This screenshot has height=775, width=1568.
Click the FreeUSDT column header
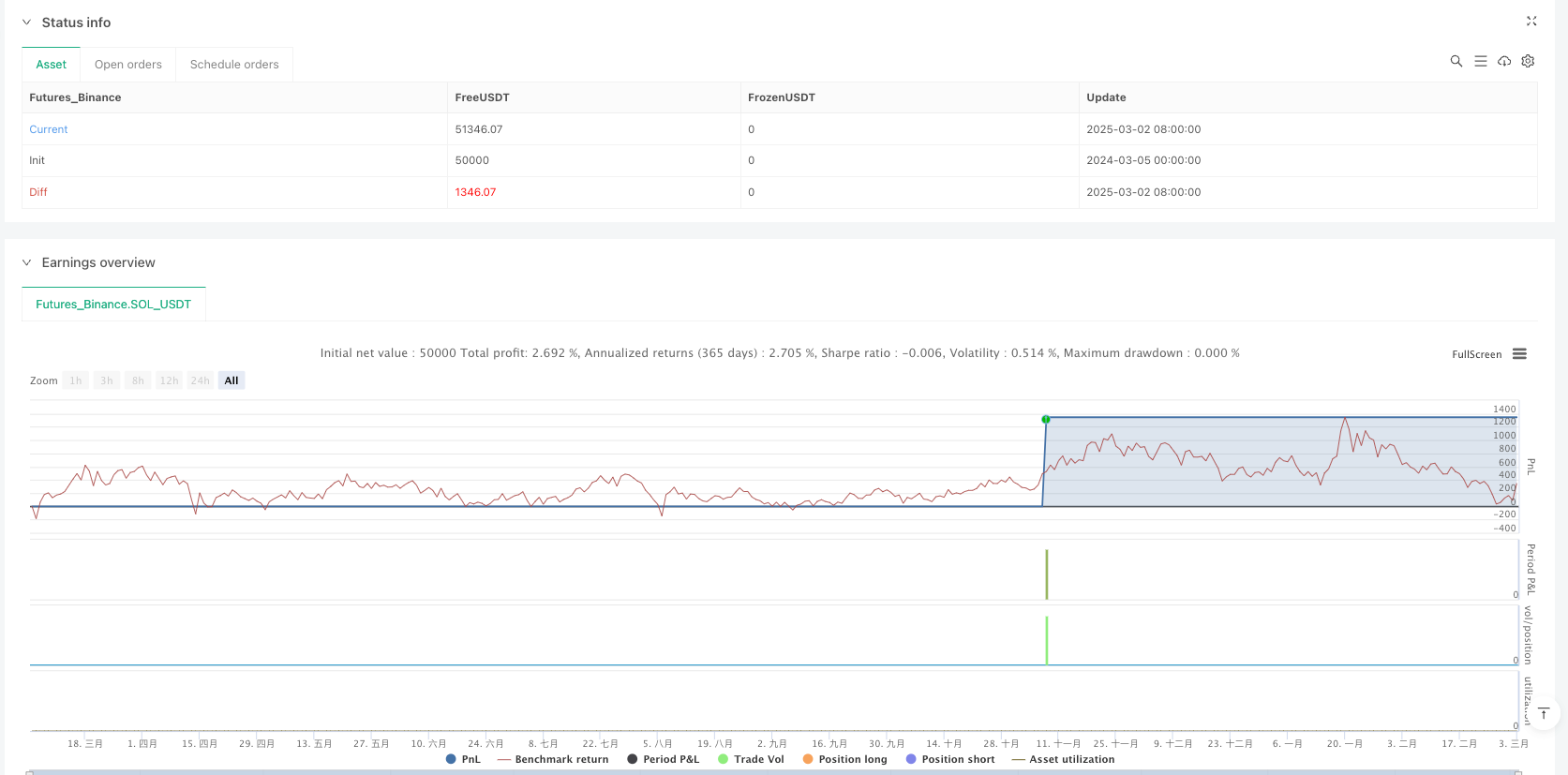click(482, 97)
